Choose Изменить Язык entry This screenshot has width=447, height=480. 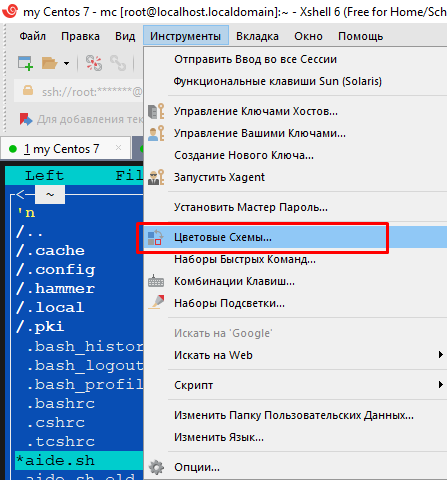[295, 437]
